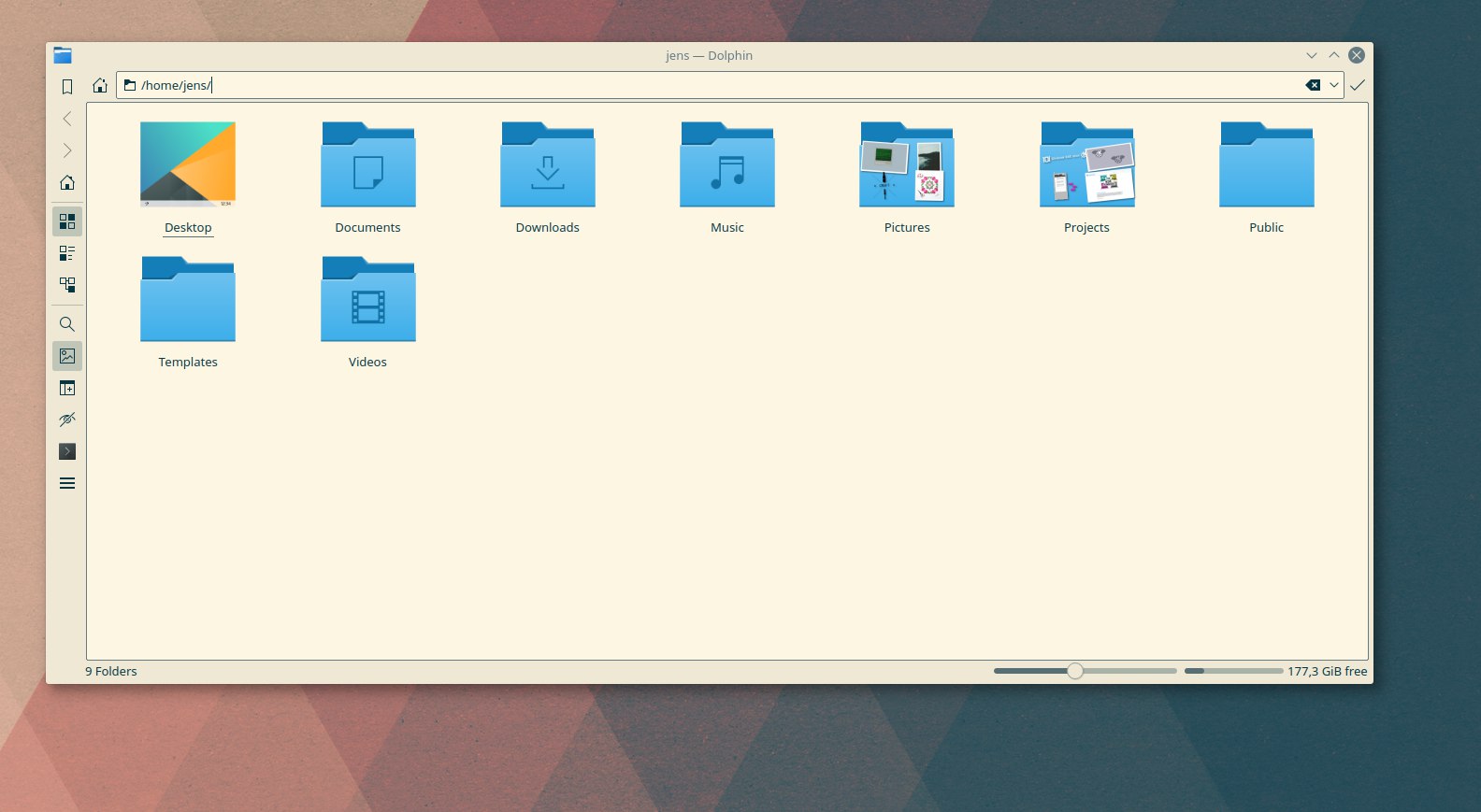Click the 'Music' folder label
Screen dimensions: 1481x812
pyautogui.click(x=727, y=227)
